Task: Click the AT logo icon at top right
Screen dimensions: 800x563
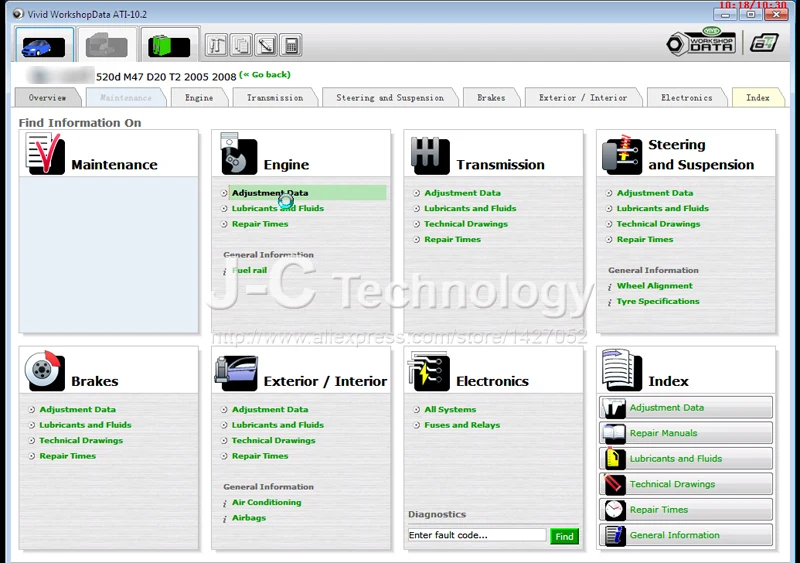Action: coord(764,43)
